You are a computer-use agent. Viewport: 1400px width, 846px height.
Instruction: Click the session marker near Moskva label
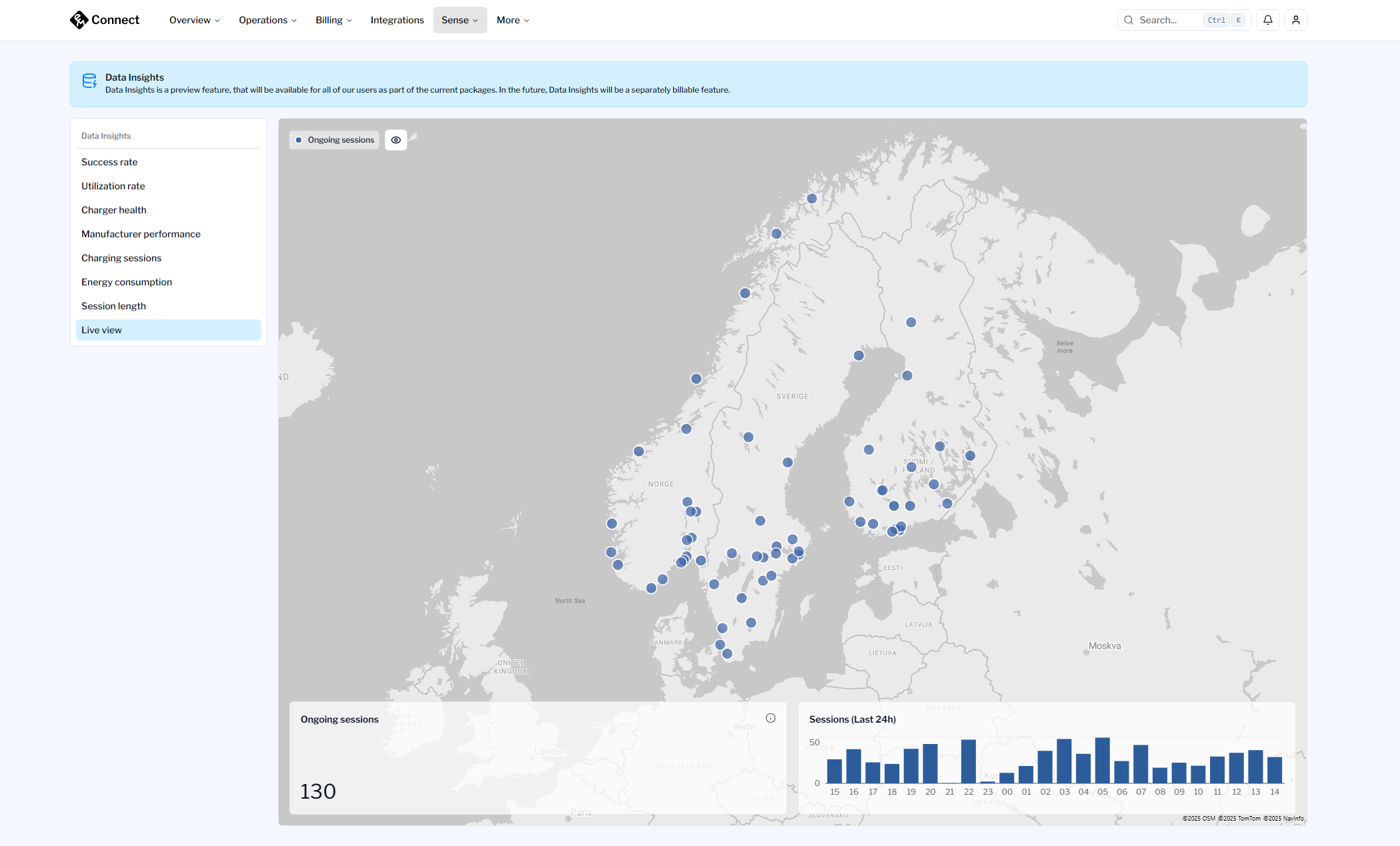[x=1086, y=653]
